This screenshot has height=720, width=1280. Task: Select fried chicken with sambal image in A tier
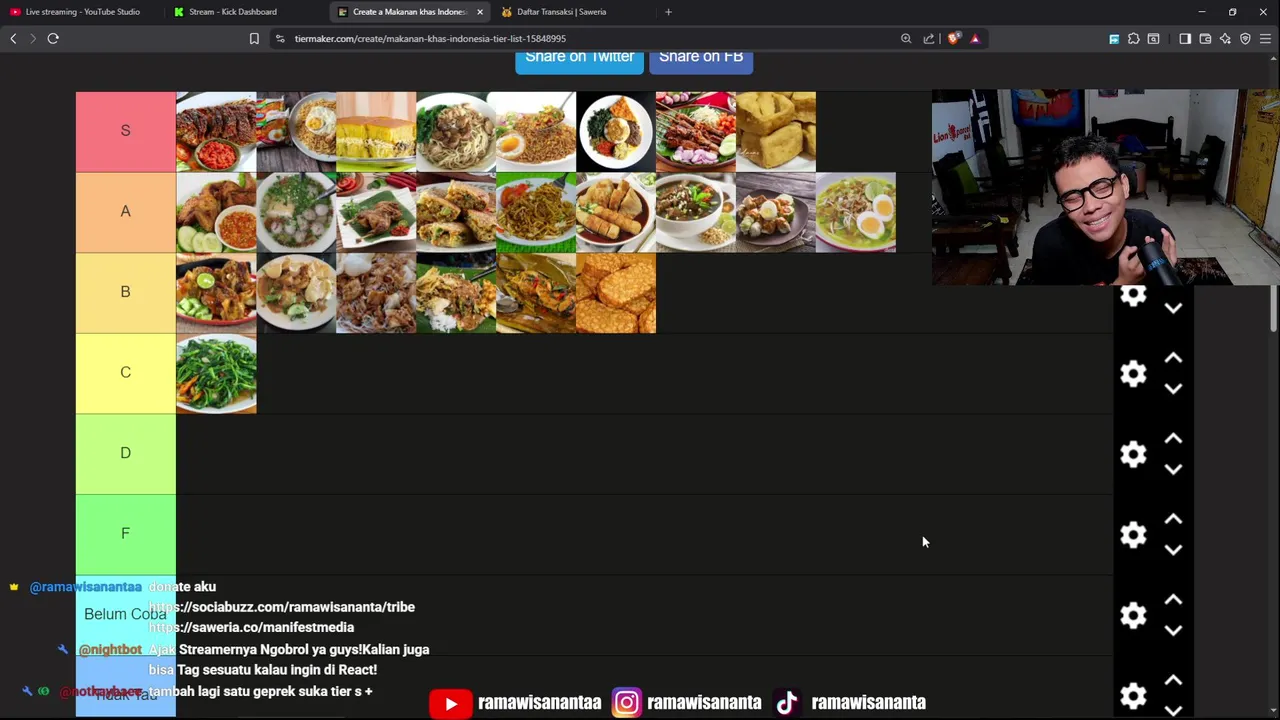click(x=216, y=212)
